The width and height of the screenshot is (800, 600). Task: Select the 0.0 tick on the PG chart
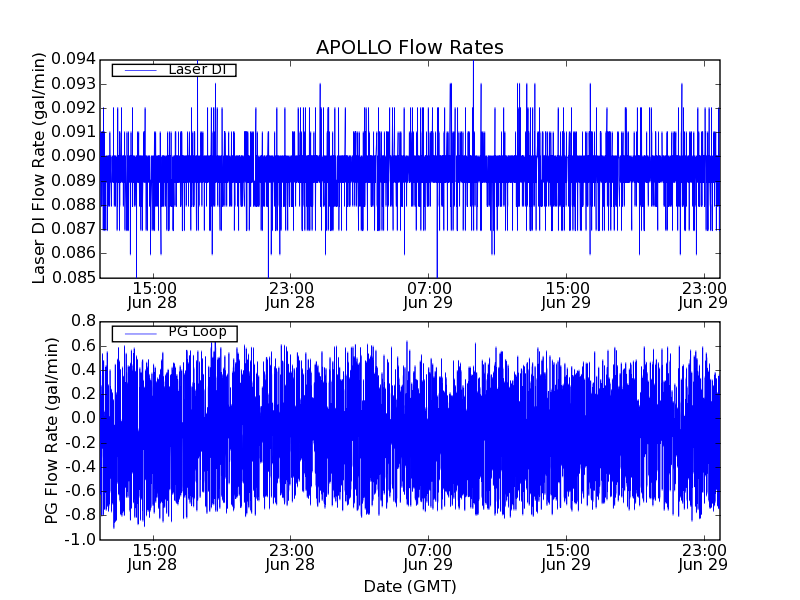(83, 419)
